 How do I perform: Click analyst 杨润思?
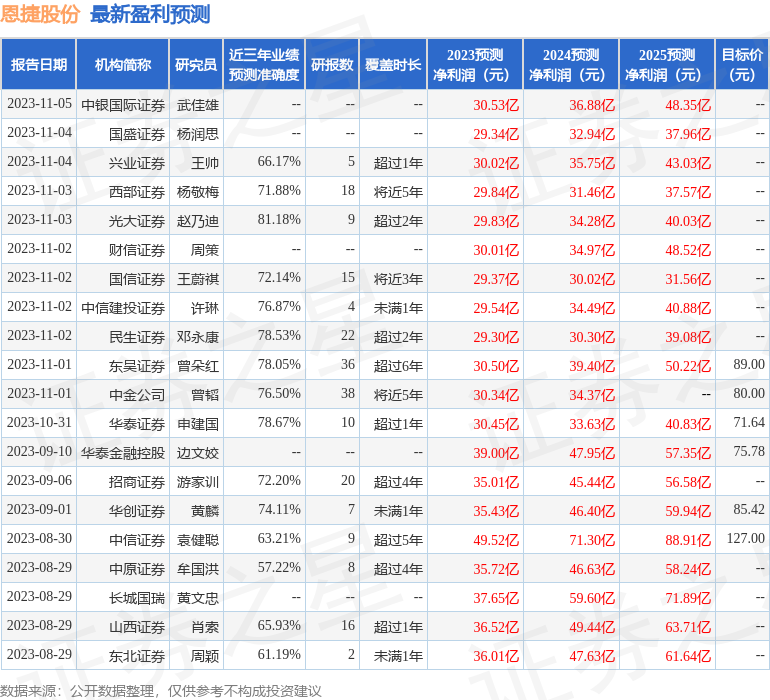[x=198, y=134]
